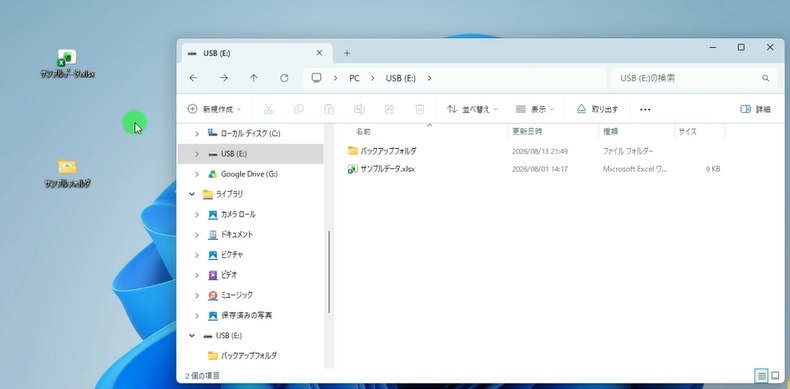Select Google Drive (G:) in sidebar

click(250, 174)
